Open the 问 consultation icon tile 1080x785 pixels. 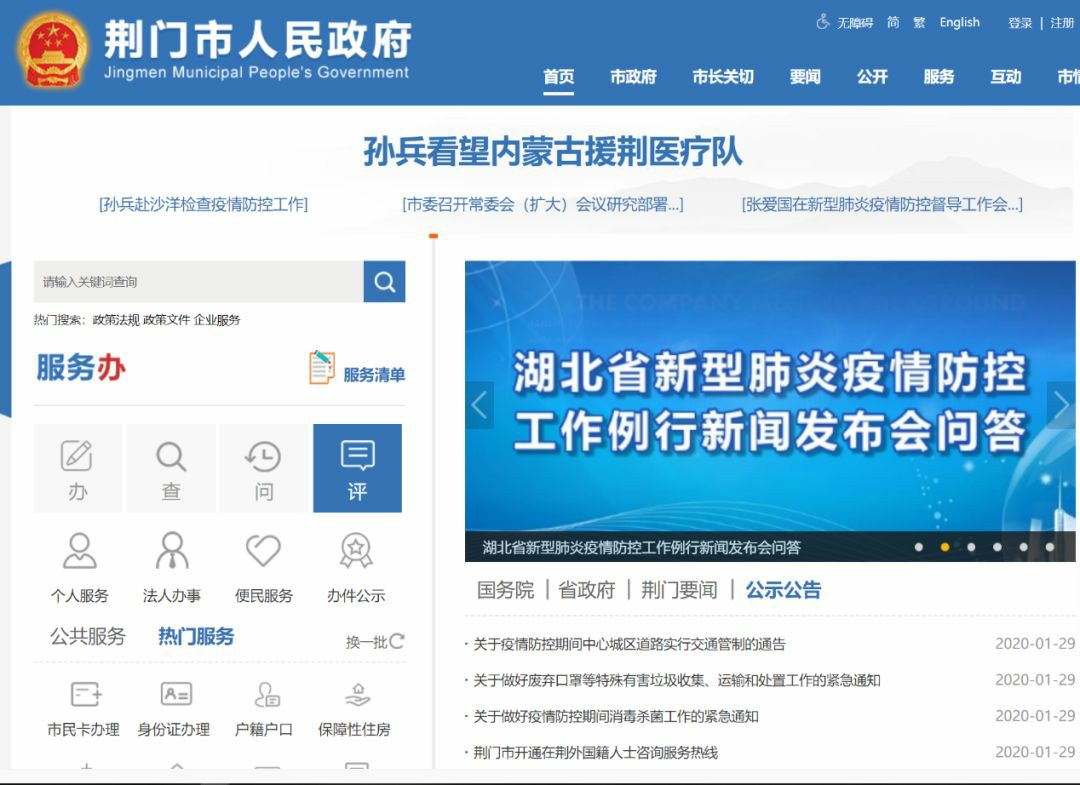[x=264, y=468]
